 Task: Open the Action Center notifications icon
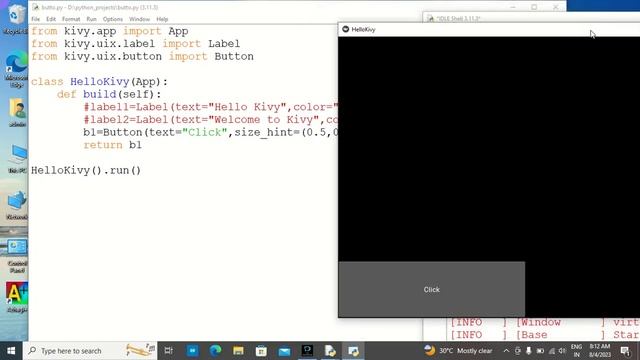point(625,351)
